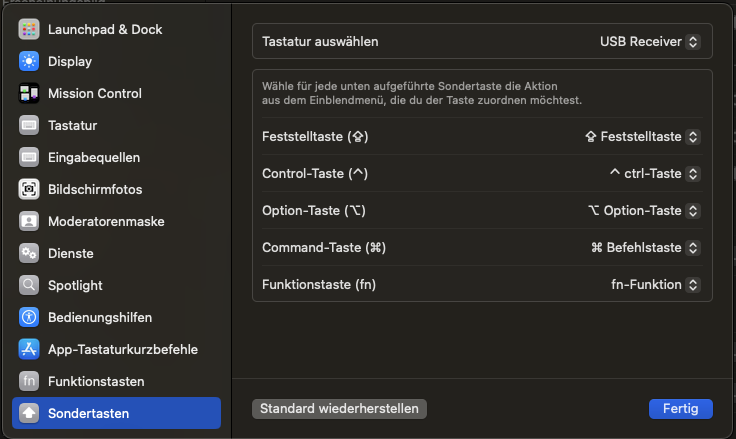The width and height of the screenshot is (736, 439).
Task: Open the Control-Taste action dropdown
Action: coord(654,173)
